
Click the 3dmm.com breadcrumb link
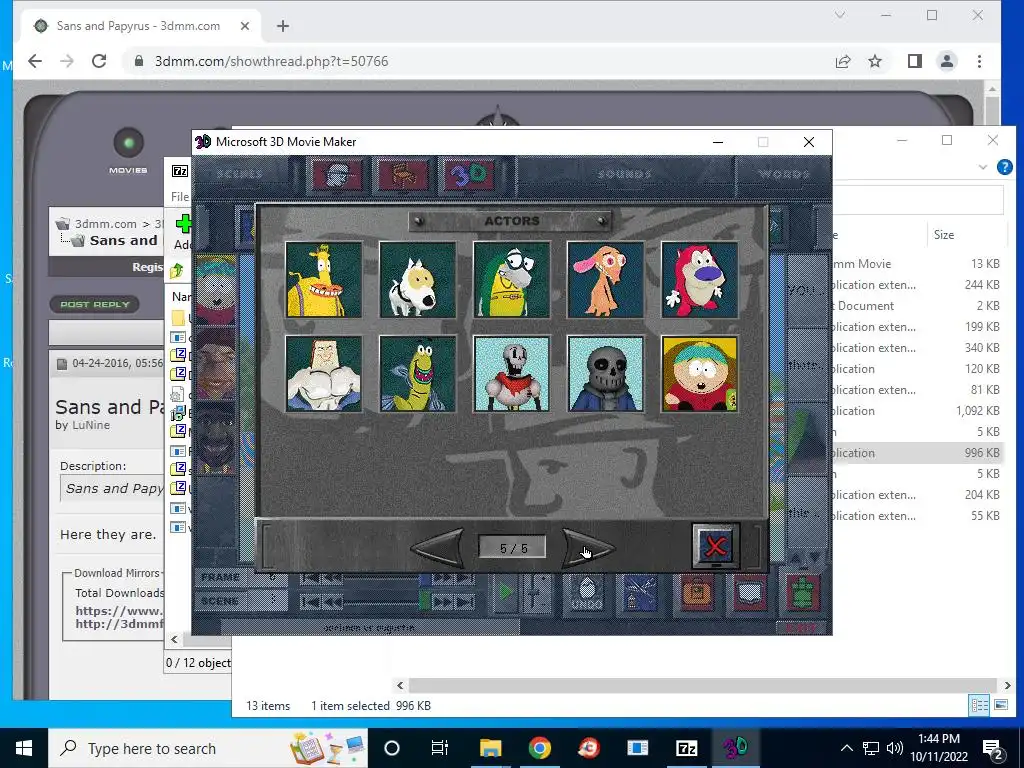(x=106, y=224)
